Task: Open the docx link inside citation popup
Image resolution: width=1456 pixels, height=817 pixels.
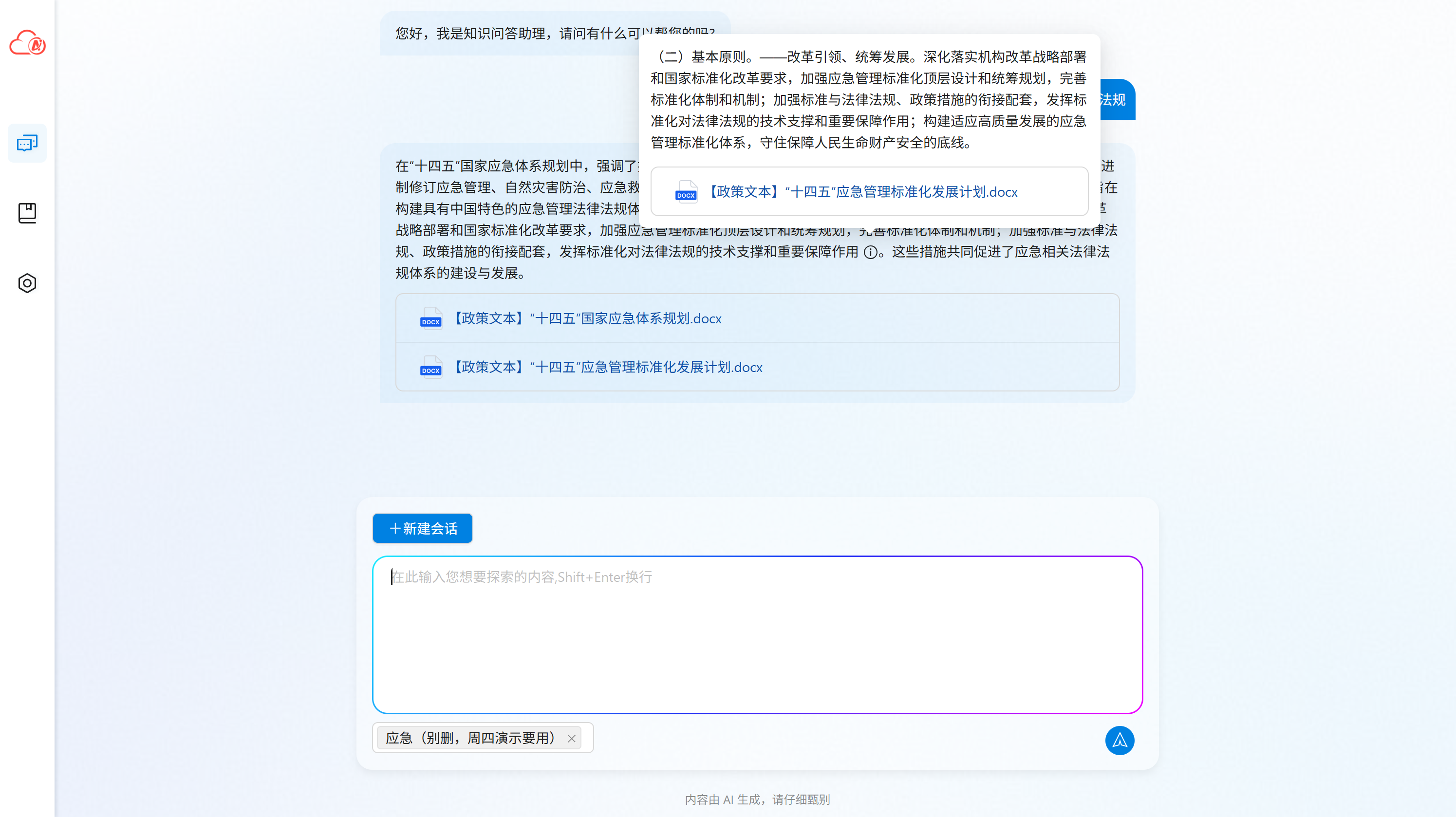Action: (863, 192)
